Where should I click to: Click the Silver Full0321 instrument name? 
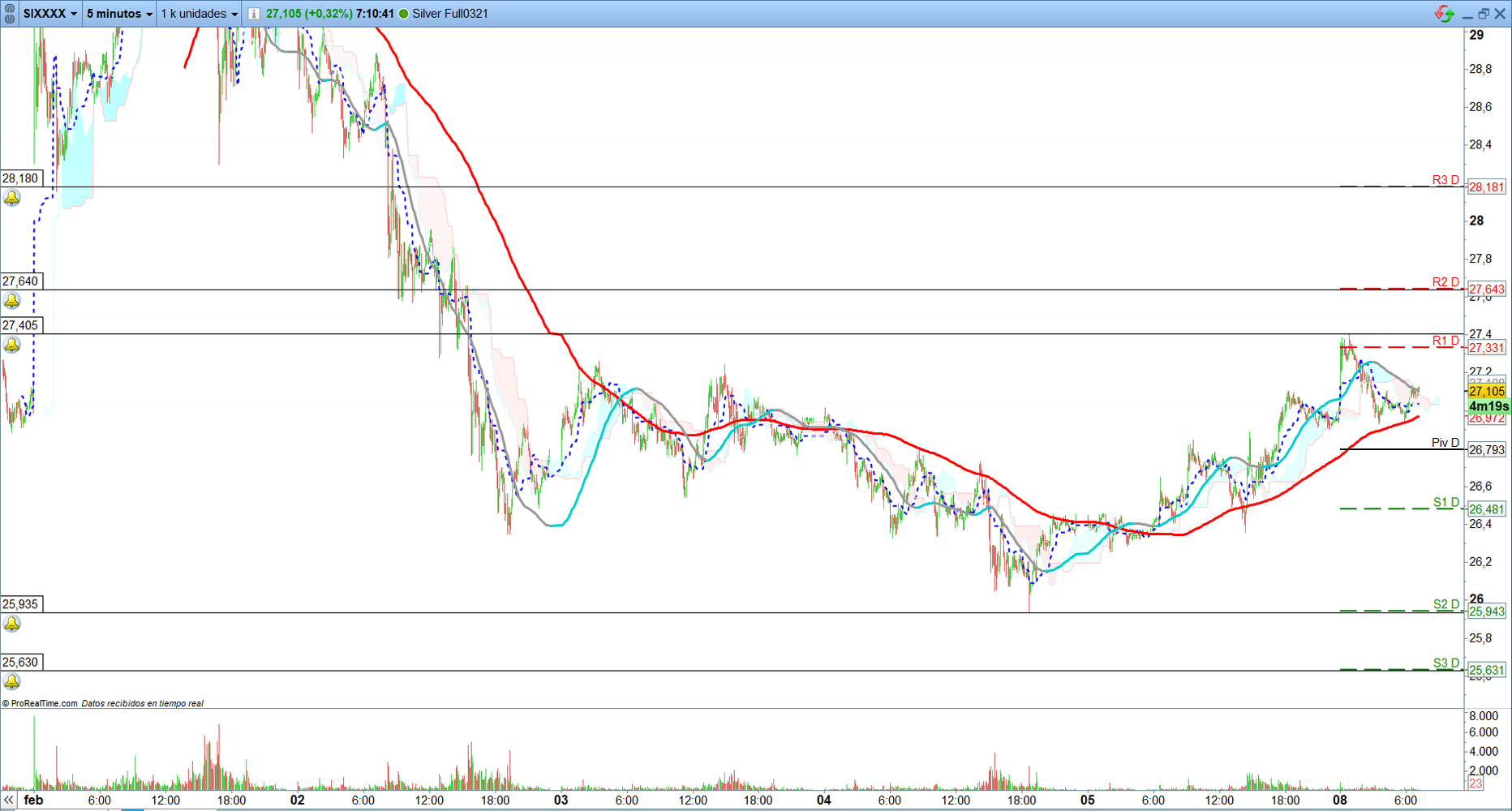[450, 14]
